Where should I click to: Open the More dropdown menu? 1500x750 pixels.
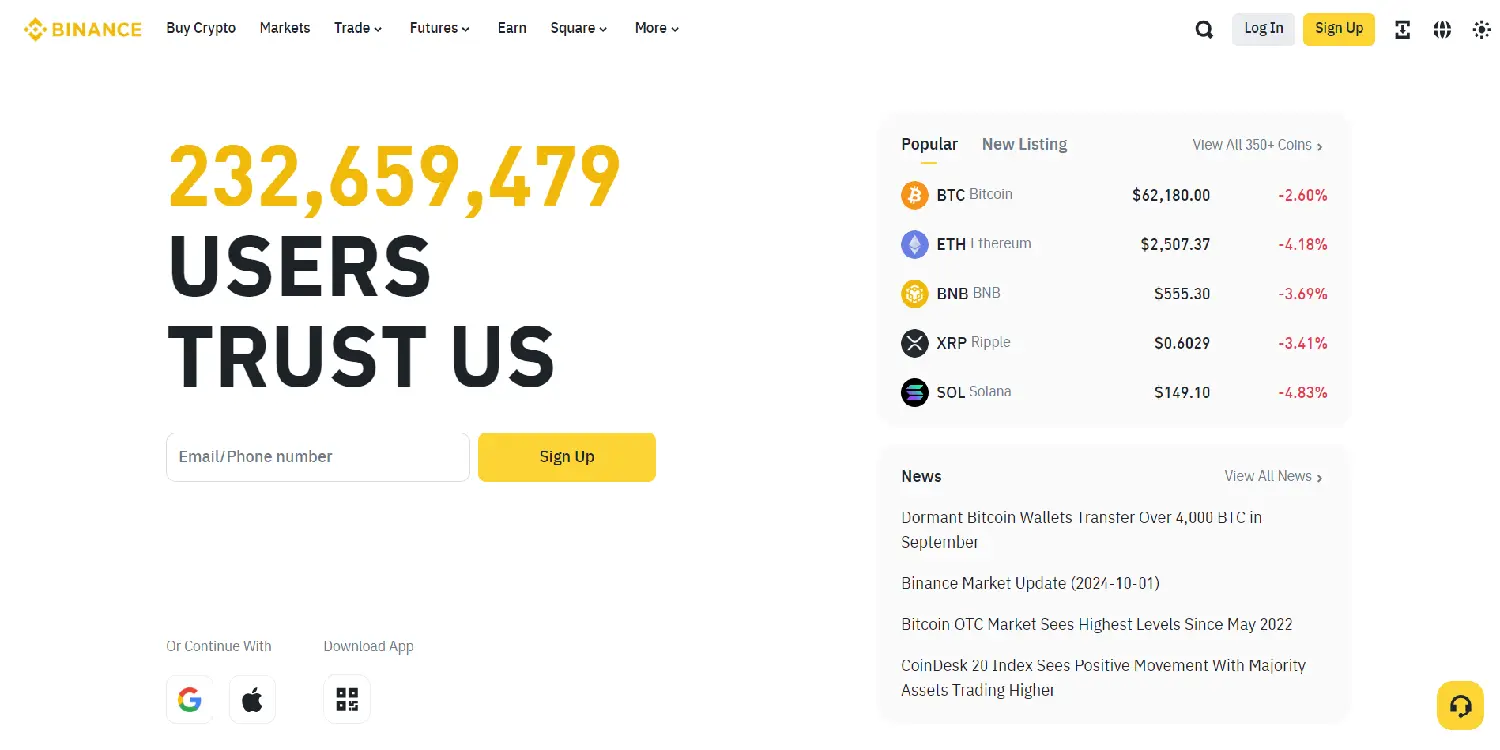coord(657,28)
